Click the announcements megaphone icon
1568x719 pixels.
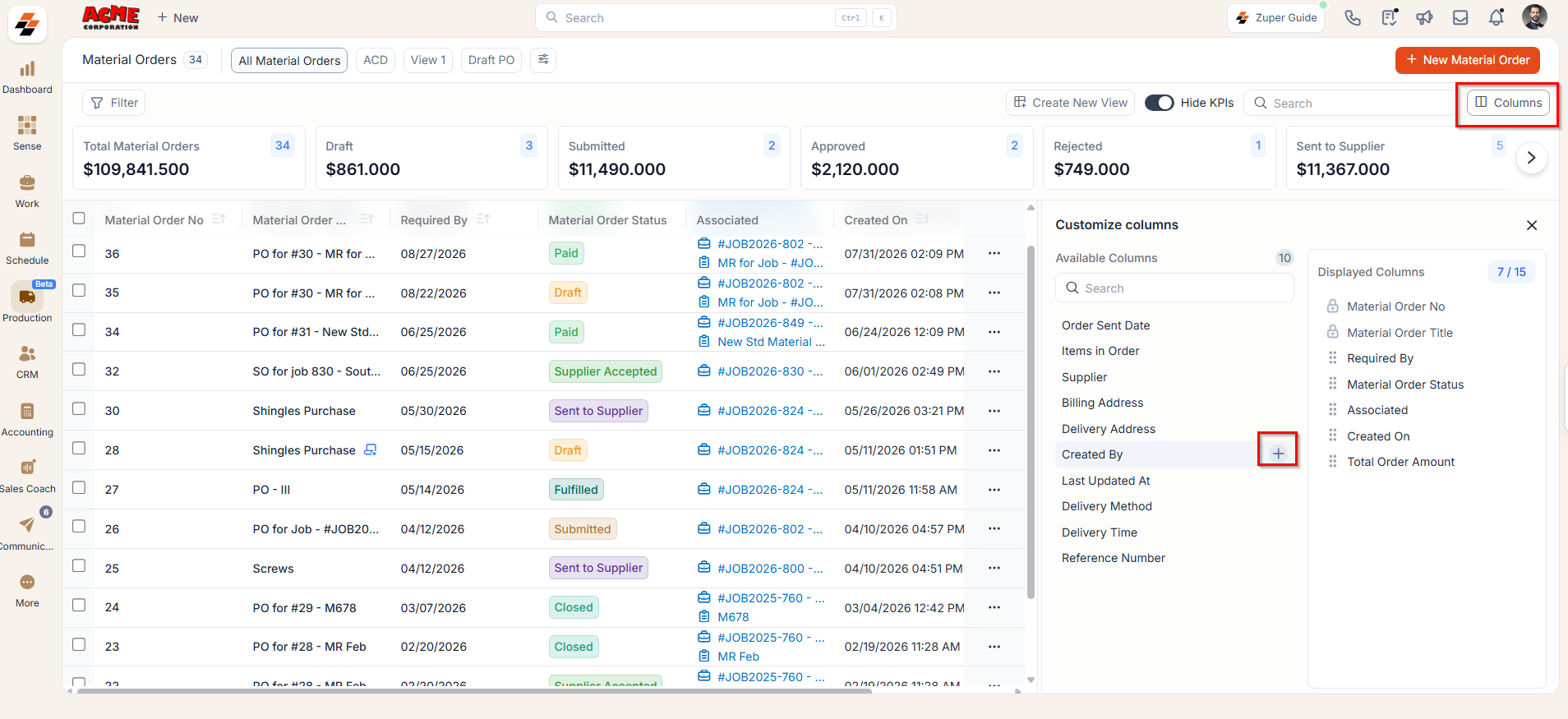coord(1424,17)
